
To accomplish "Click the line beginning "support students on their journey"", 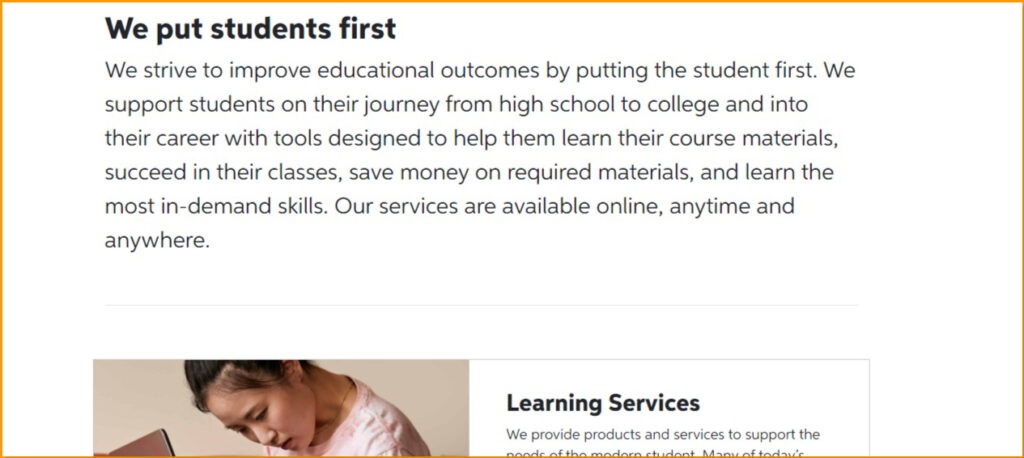I will pos(456,105).
